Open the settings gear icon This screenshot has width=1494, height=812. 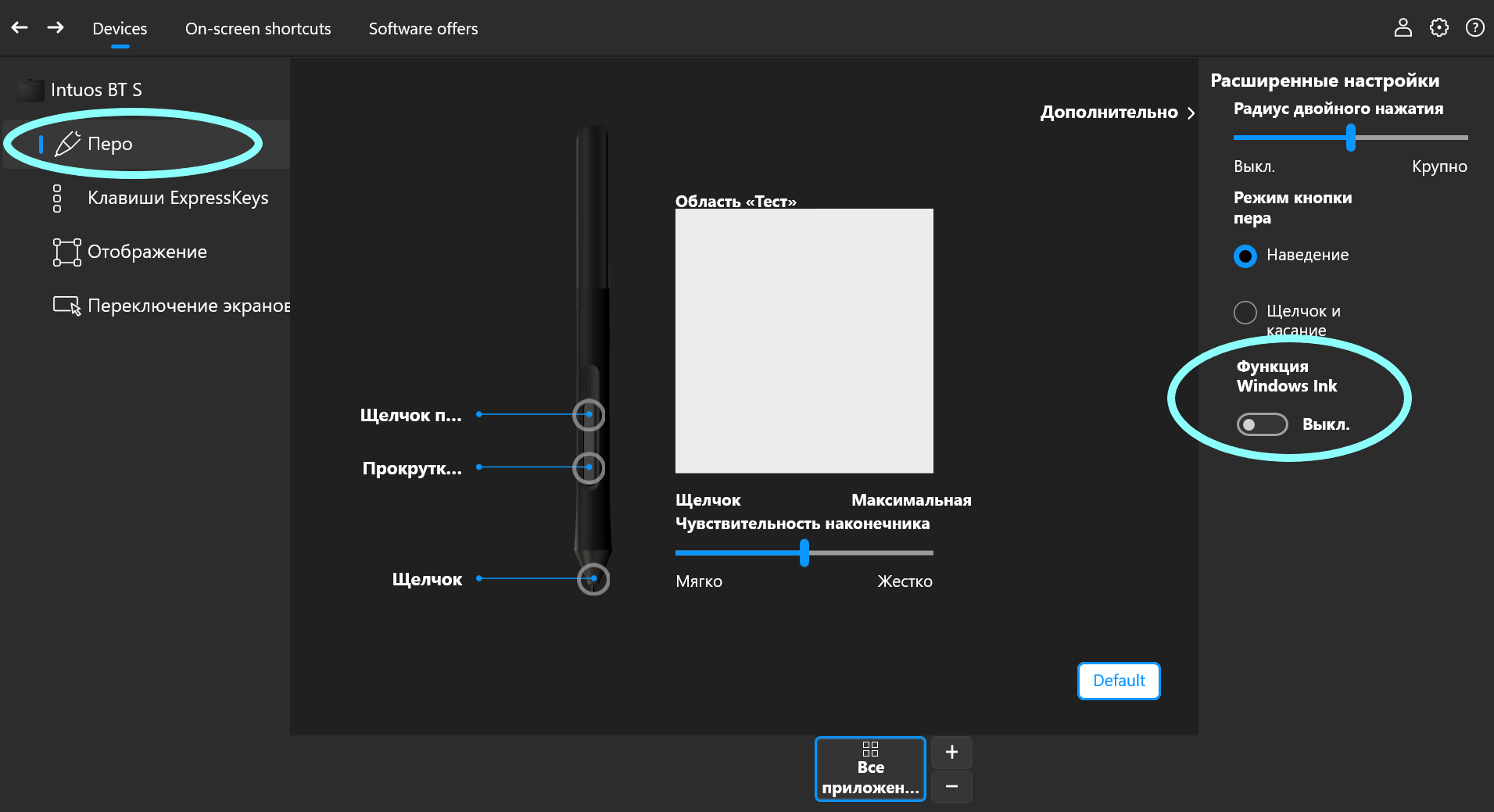click(x=1438, y=27)
